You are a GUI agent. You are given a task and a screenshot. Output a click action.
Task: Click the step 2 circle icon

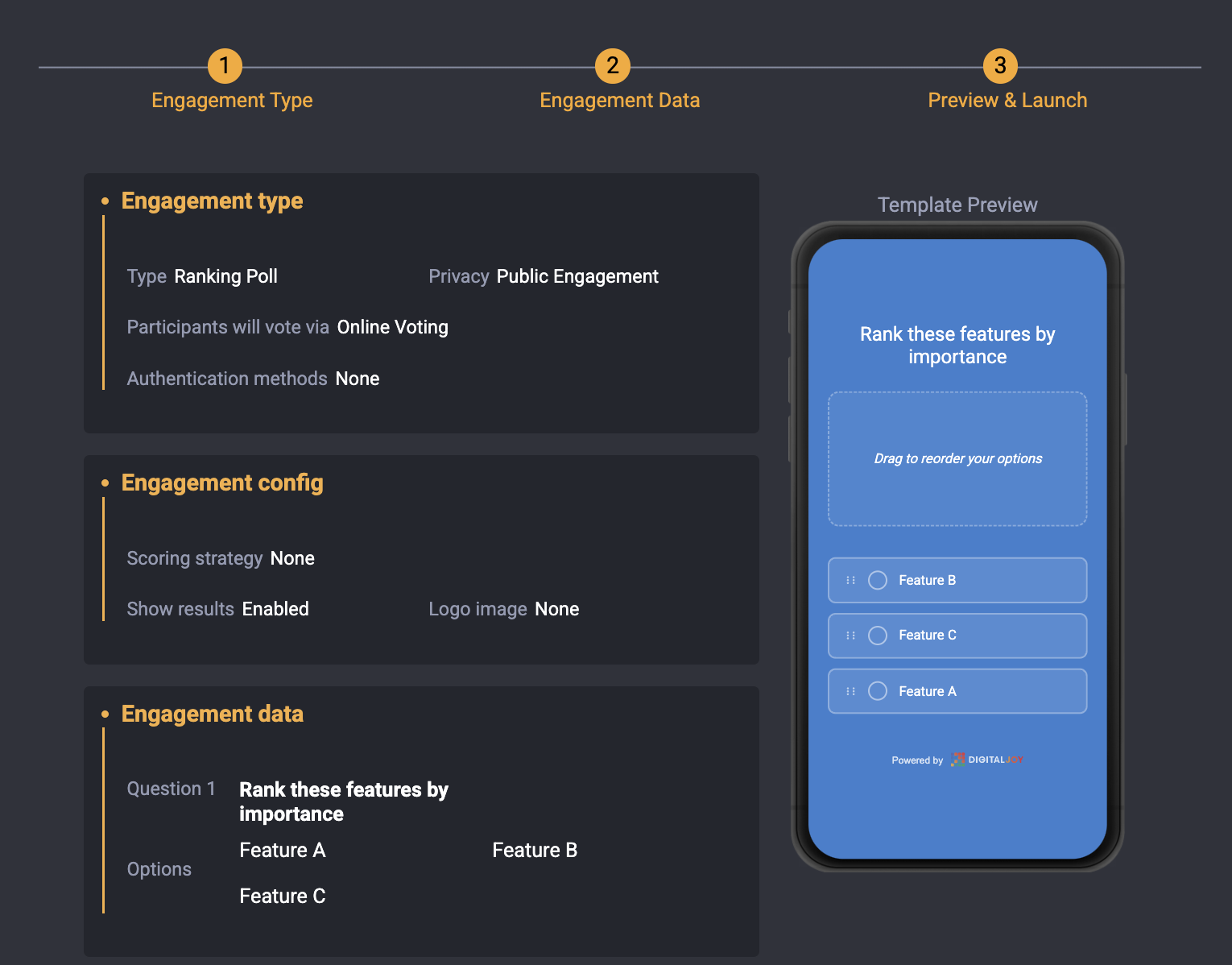[612, 66]
